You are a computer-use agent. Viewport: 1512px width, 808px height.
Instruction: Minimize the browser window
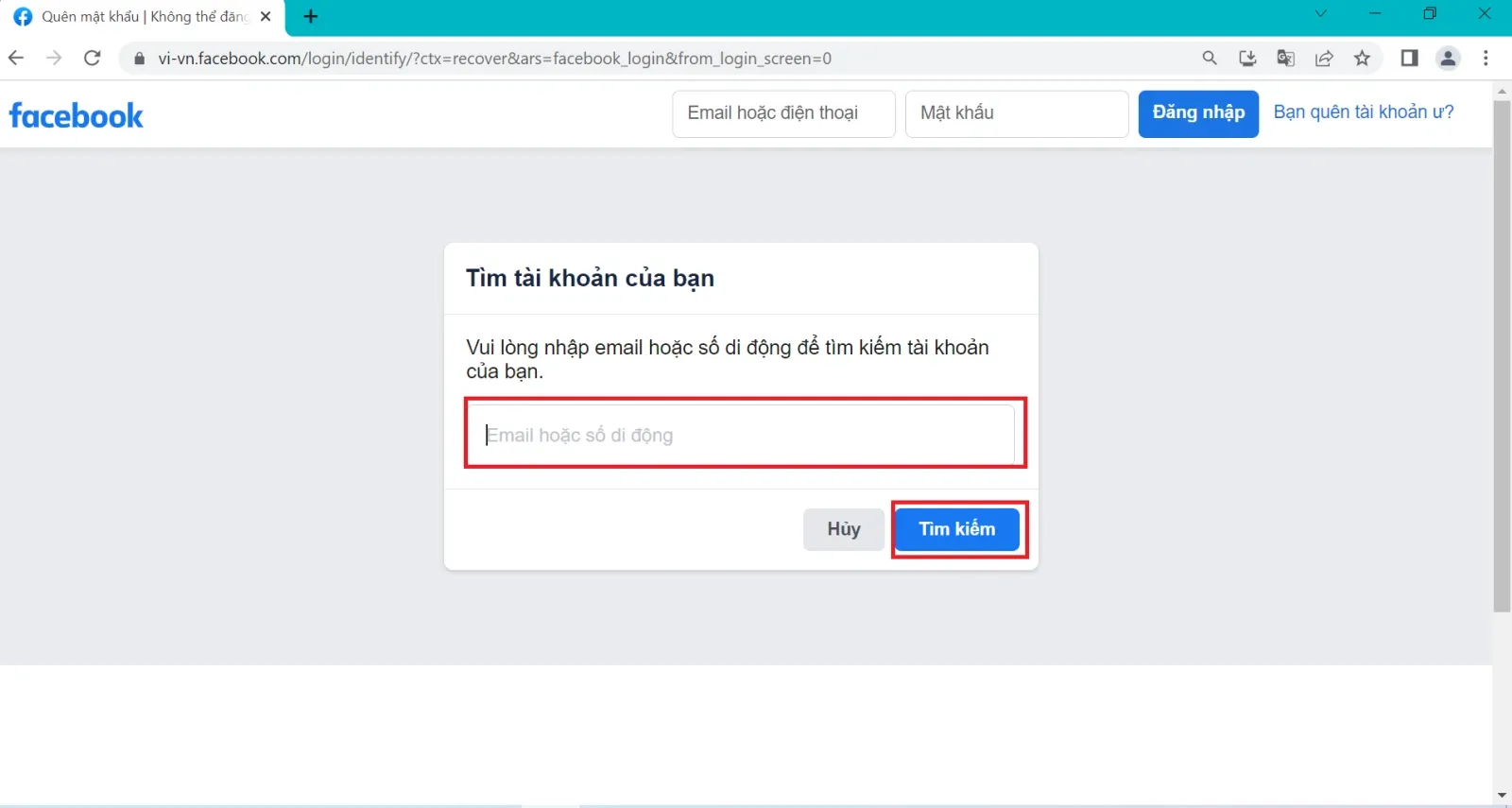coord(1375,13)
